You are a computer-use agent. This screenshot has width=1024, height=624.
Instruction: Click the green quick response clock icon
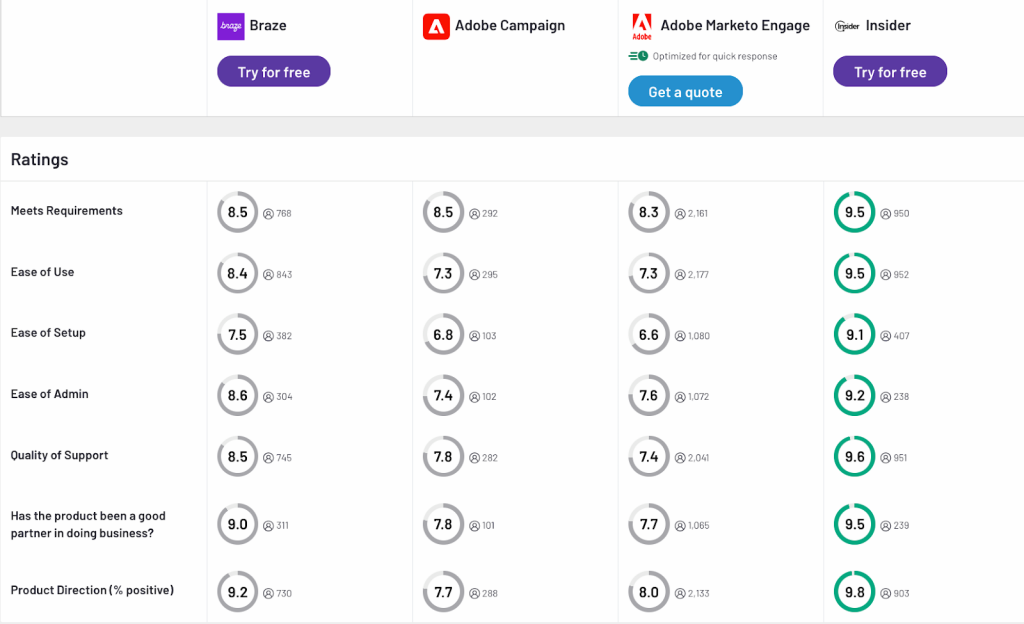pos(638,56)
